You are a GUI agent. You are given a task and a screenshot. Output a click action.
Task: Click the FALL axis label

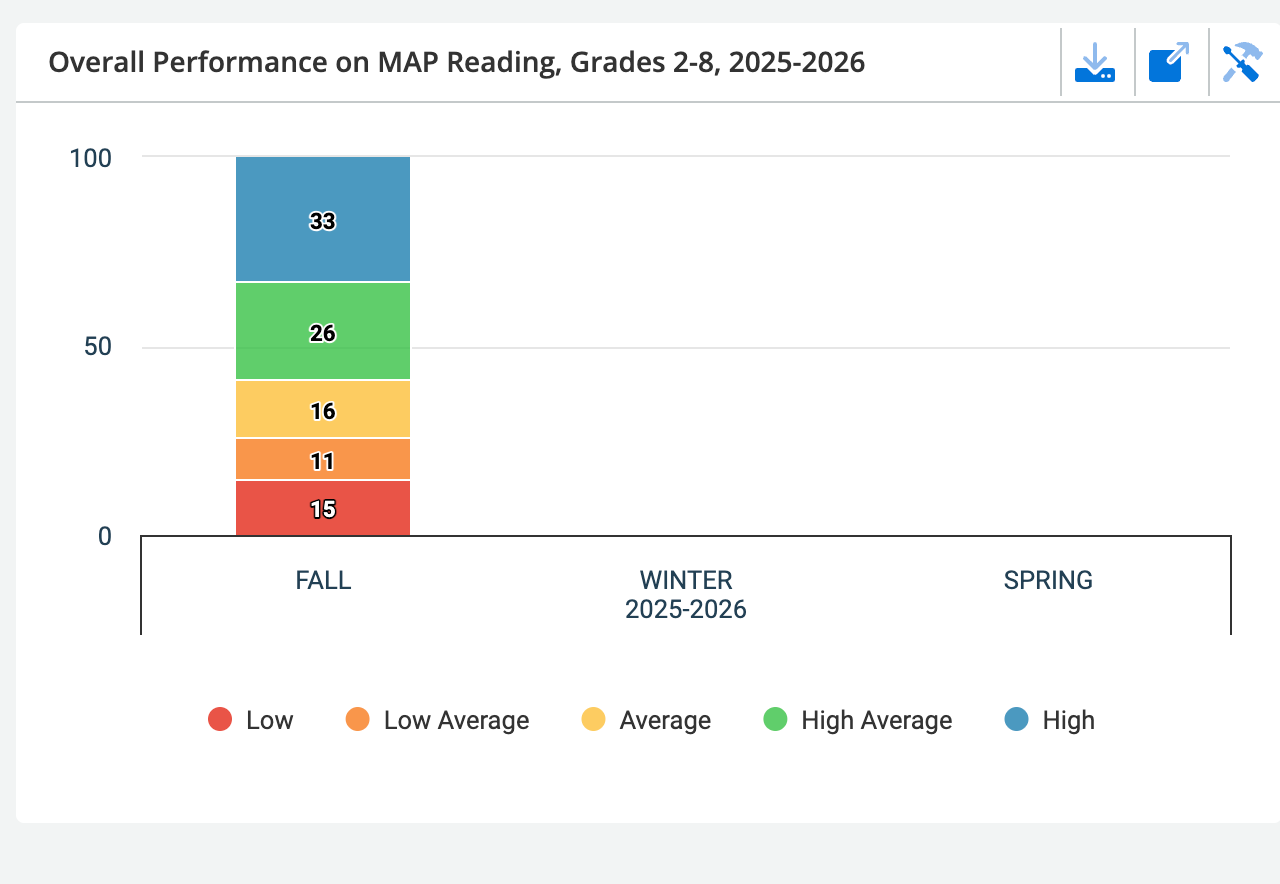[x=323, y=580]
